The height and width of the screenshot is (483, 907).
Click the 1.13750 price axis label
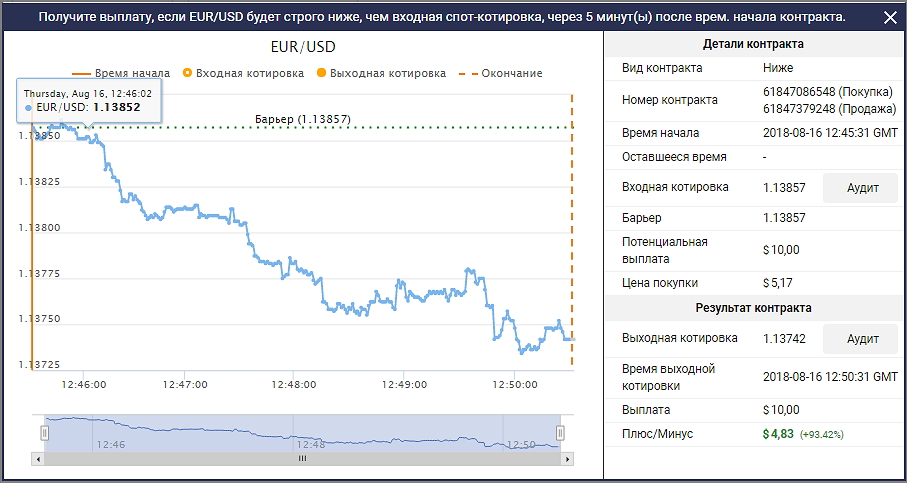(x=39, y=319)
